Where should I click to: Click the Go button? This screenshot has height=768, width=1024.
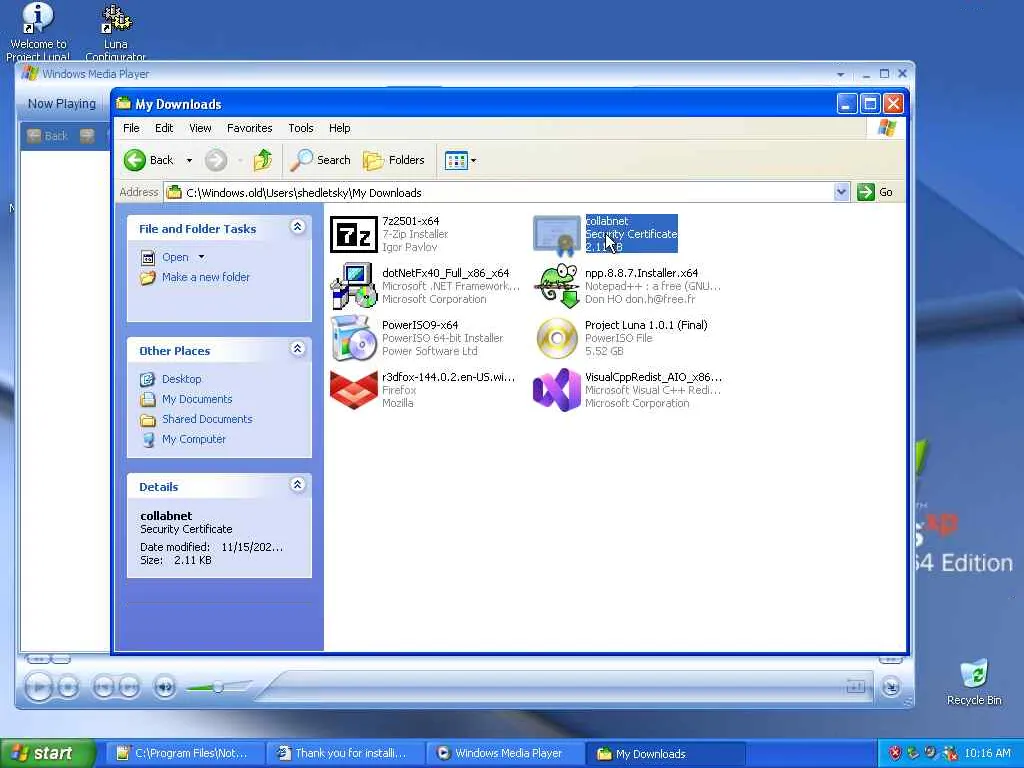pos(875,192)
